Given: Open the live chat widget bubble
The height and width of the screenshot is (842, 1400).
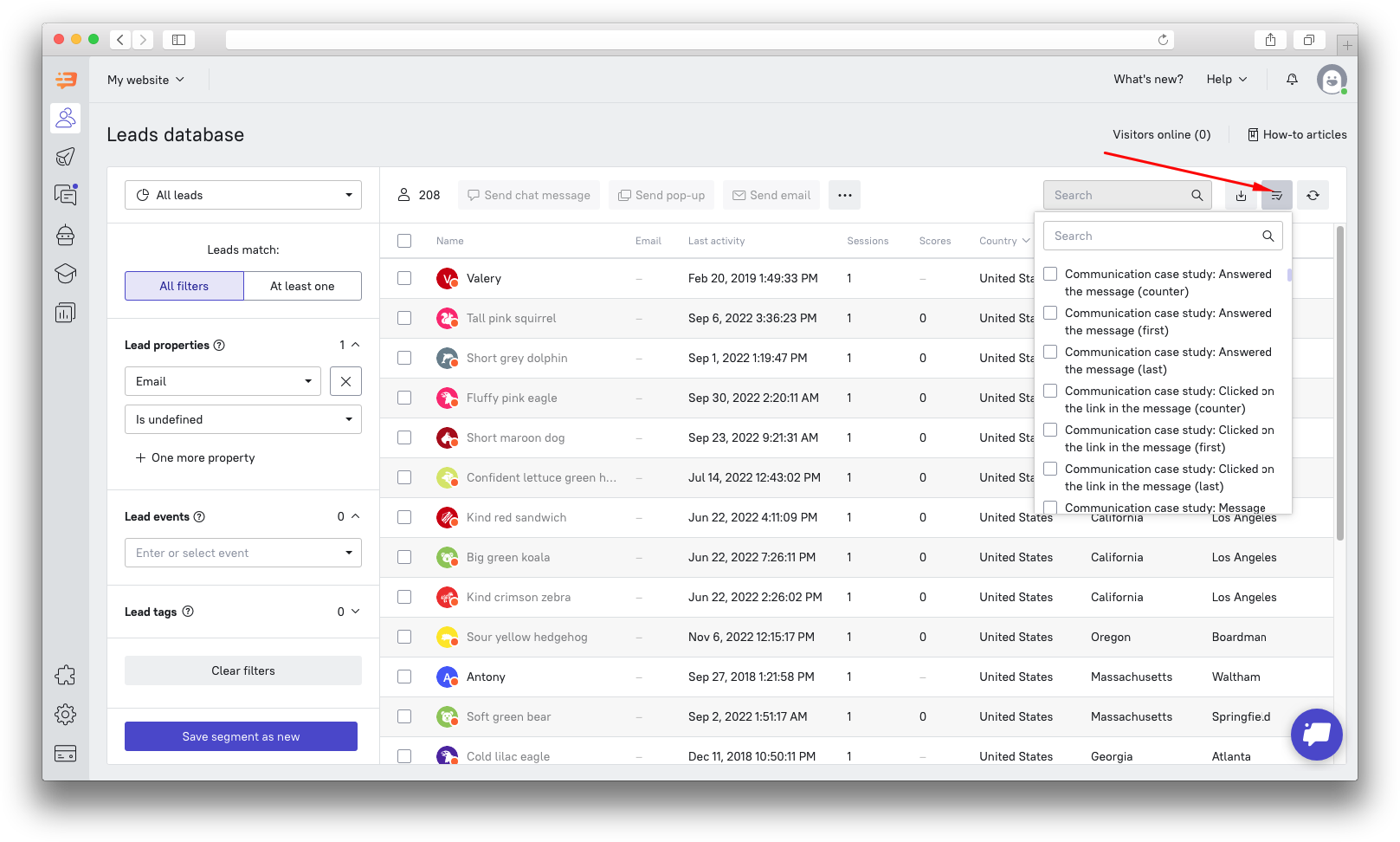Looking at the screenshot, I should click(1316, 735).
